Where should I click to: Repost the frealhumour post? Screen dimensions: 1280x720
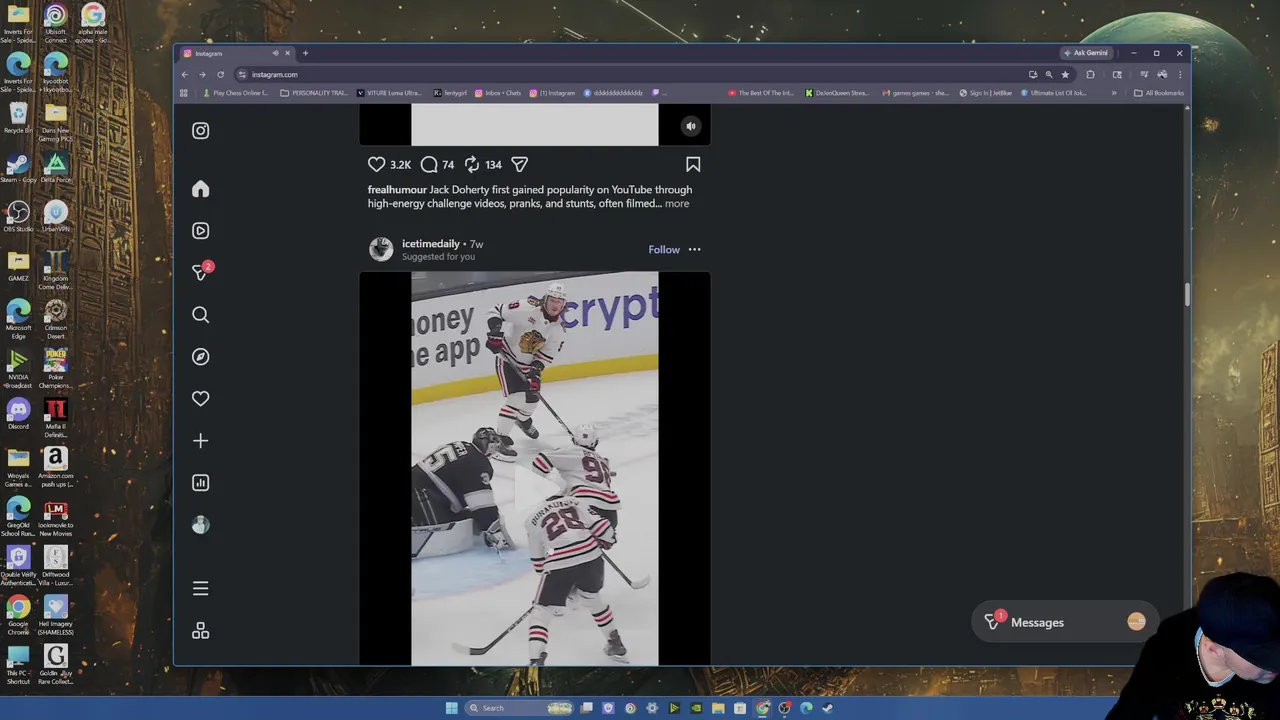pyautogui.click(x=472, y=164)
